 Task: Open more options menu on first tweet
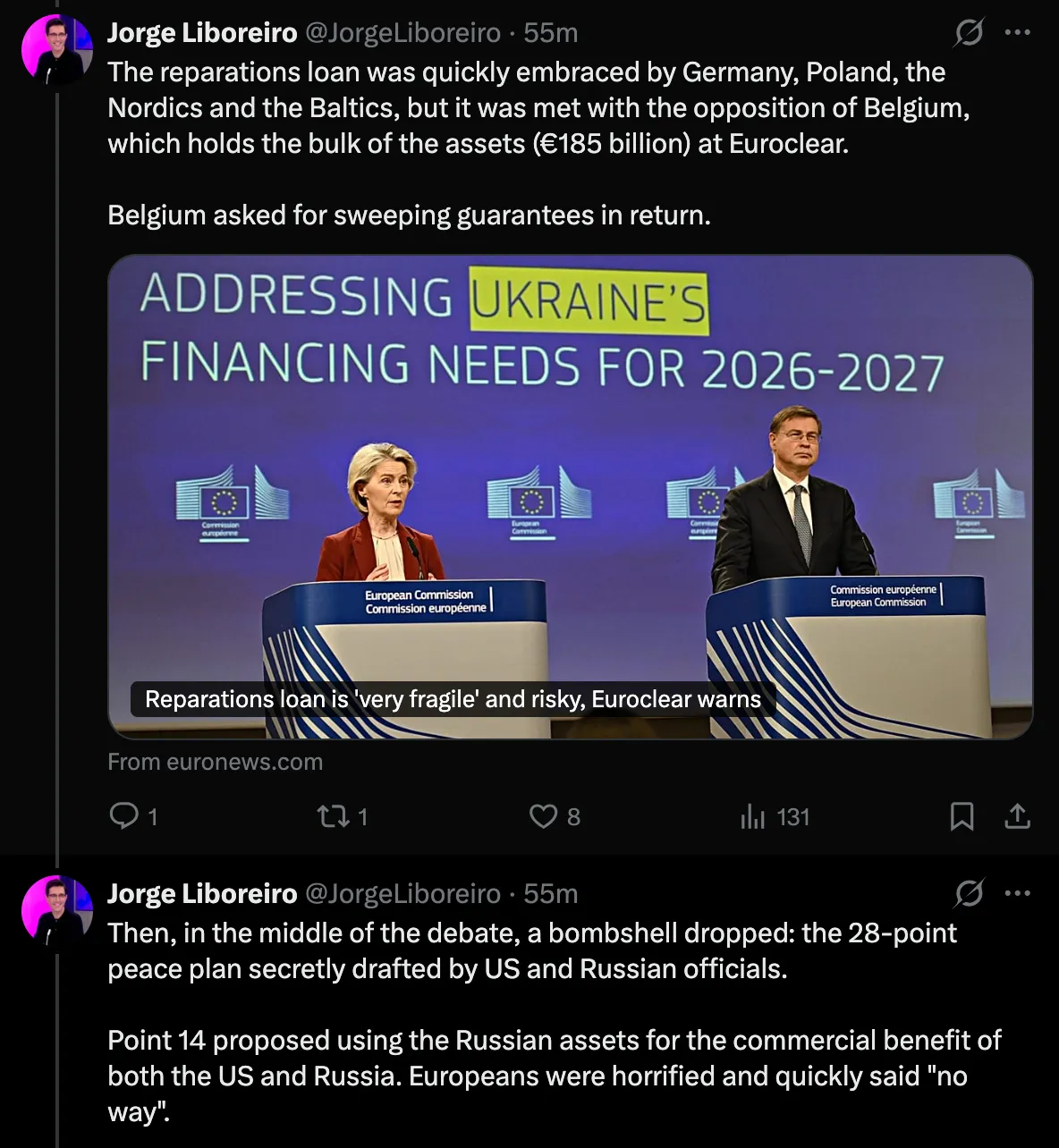[1018, 33]
